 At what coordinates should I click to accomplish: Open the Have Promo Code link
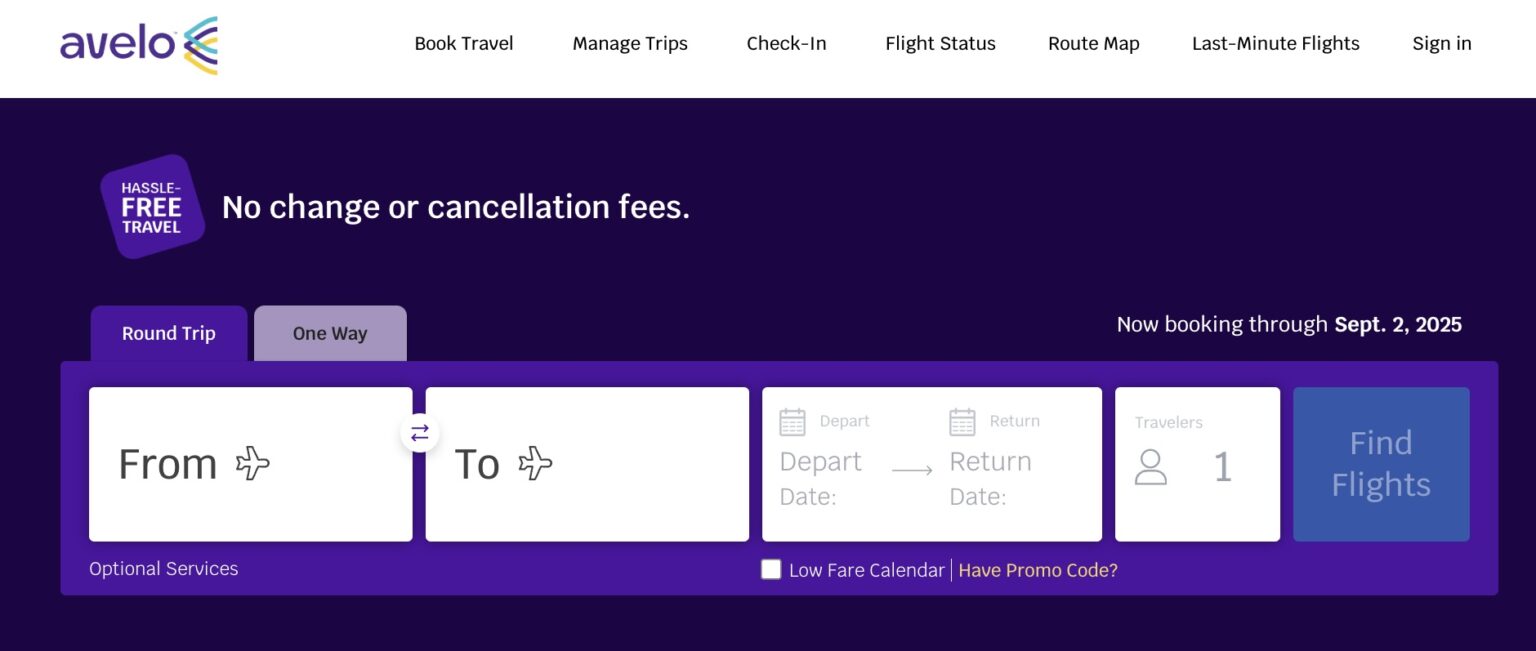1037,569
